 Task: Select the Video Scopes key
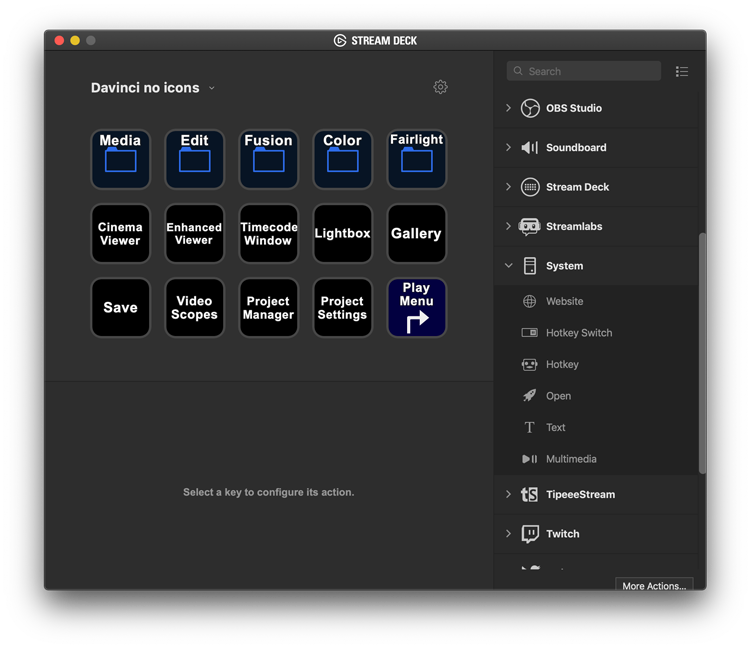[x=194, y=308]
